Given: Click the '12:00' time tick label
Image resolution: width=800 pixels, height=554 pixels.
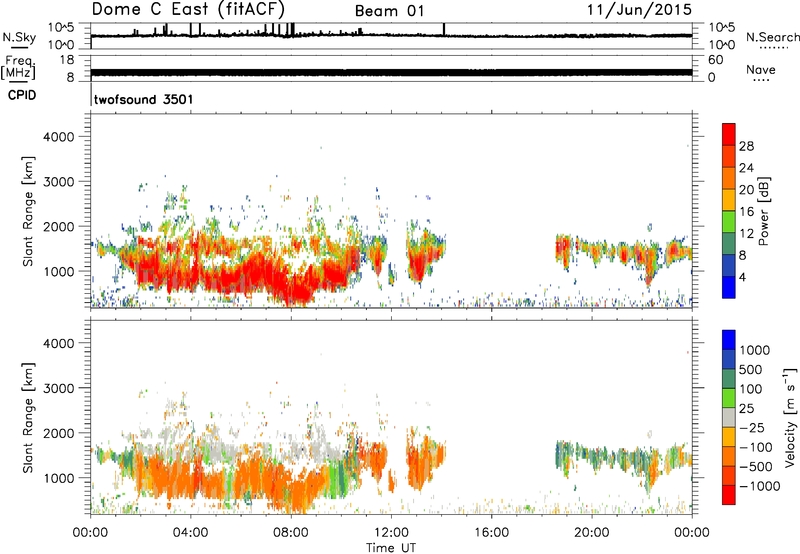Looking at the screenshot, I should pyautogui.click(x=391, y=533).
